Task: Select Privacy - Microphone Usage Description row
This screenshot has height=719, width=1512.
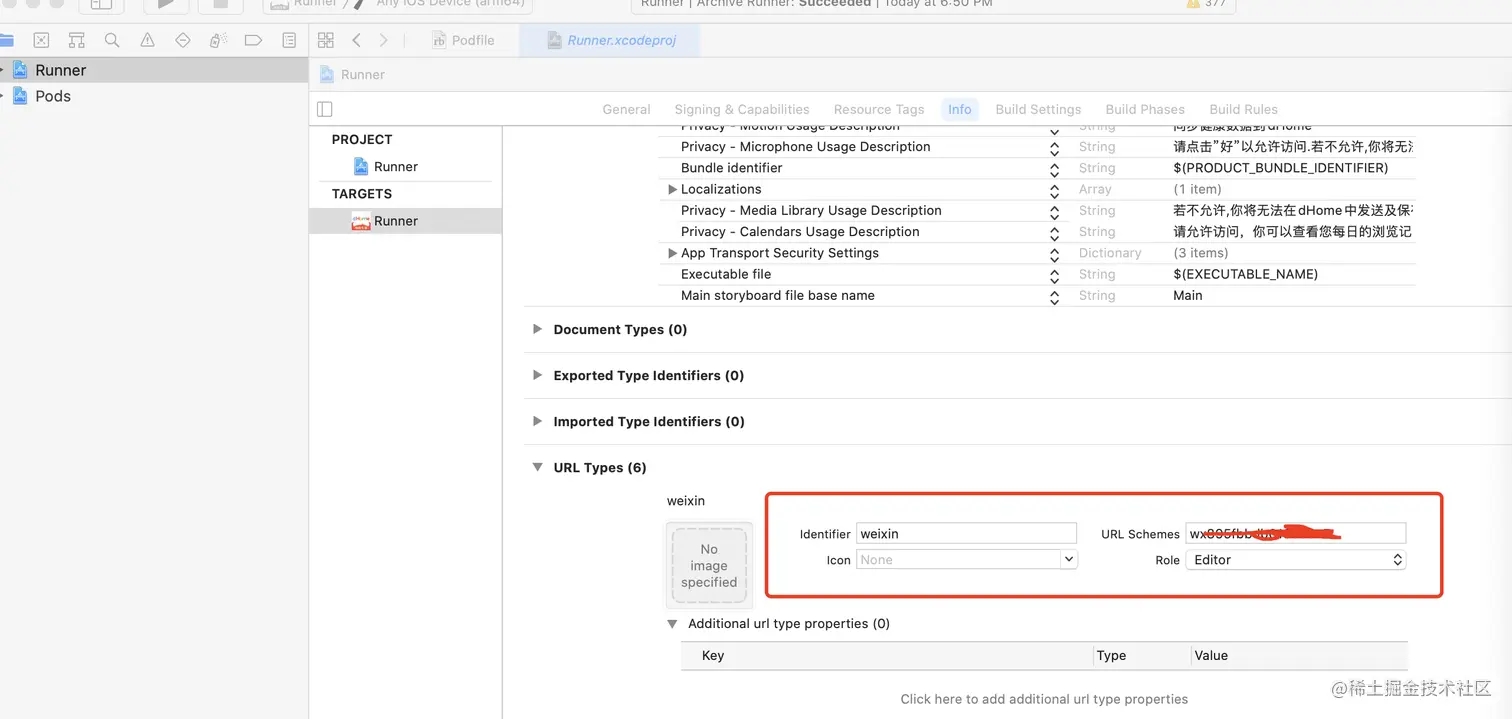Action: 1037,147
